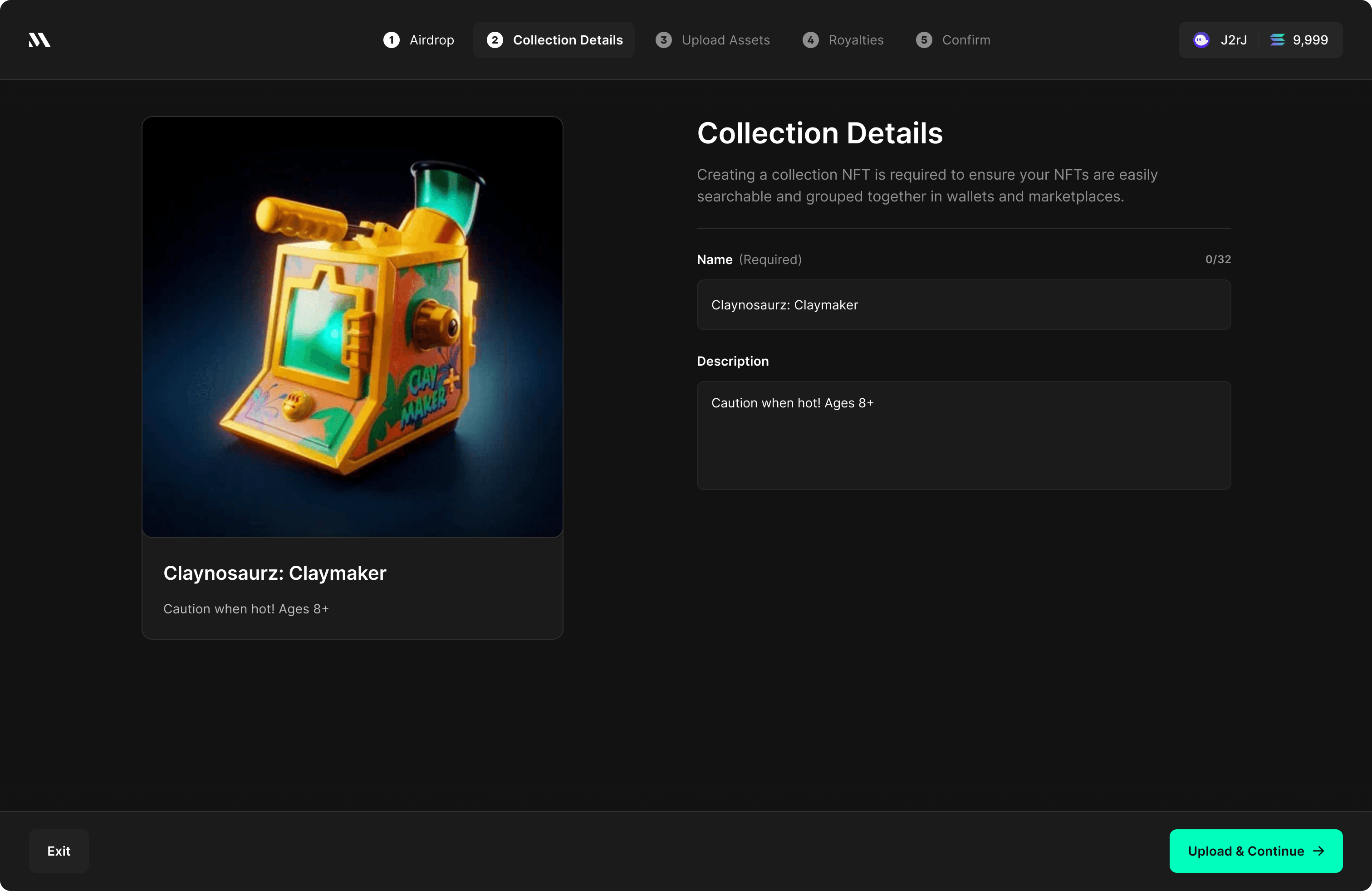Click step 3 number badge
Screen dimensions: 1372x891
[x=663, y=40]
